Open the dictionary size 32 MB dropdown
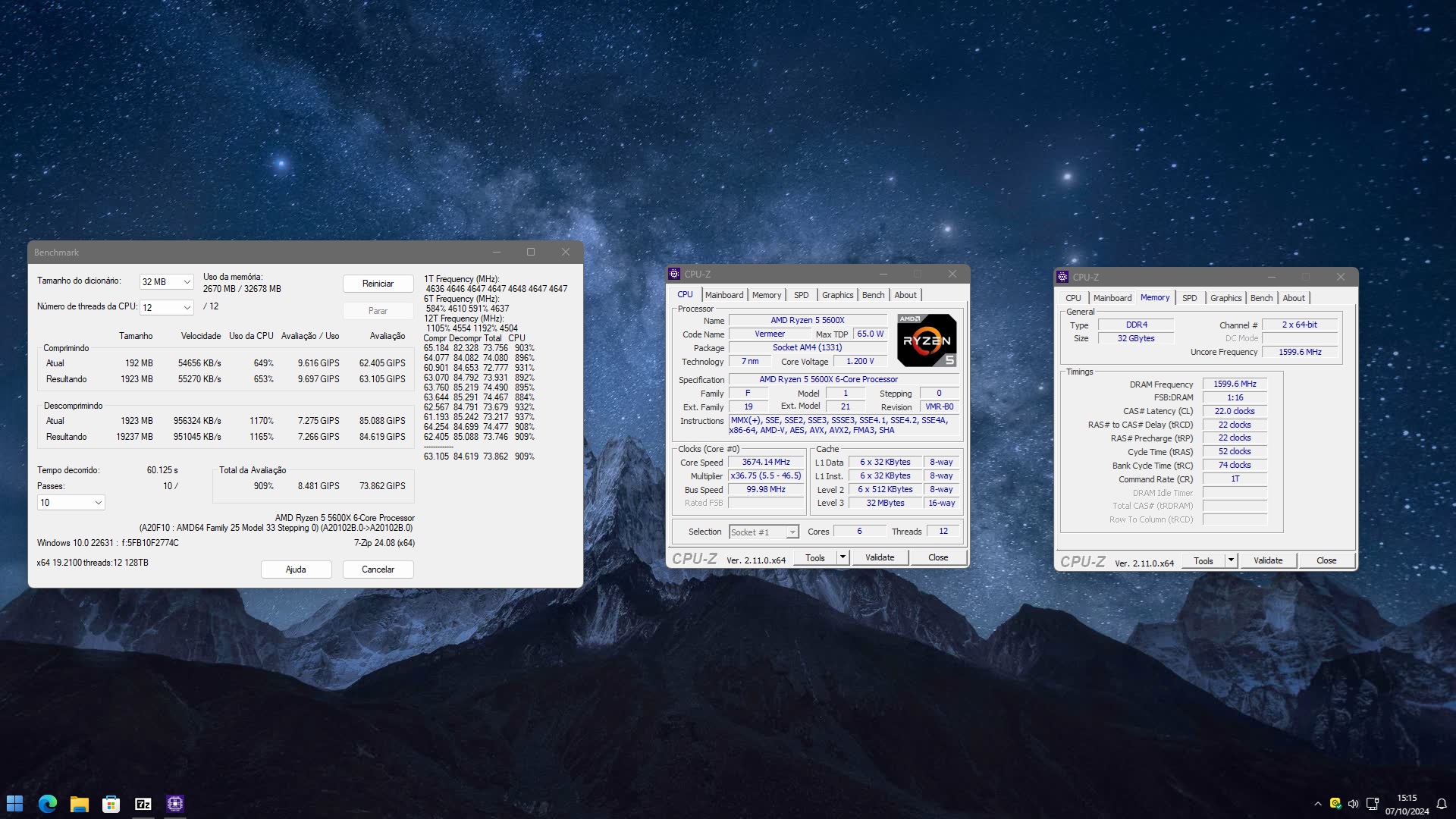This screenshot has width=1456, height=819. click(x=167, y=281)
